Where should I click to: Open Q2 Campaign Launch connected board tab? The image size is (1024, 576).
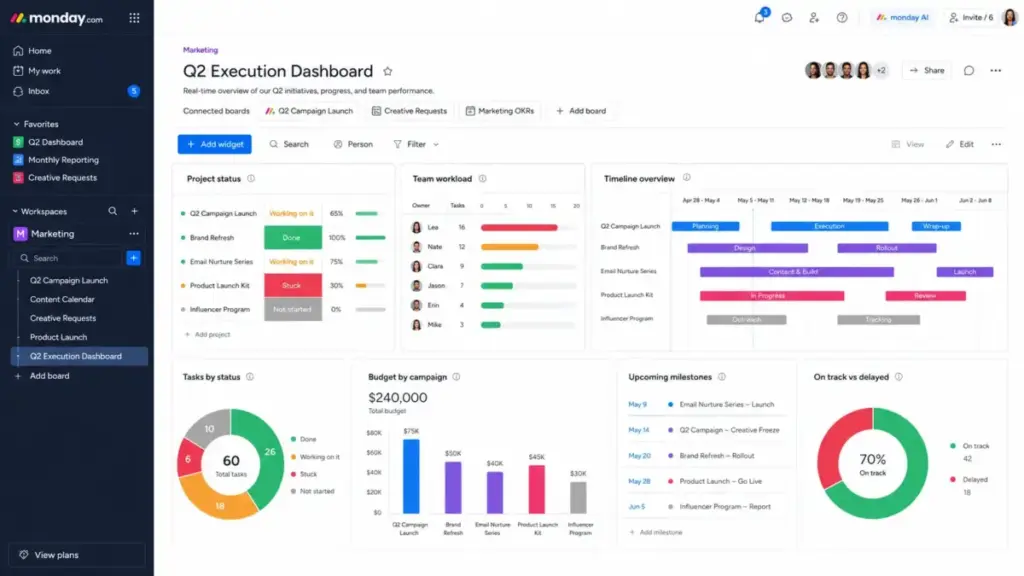(309, 111)
